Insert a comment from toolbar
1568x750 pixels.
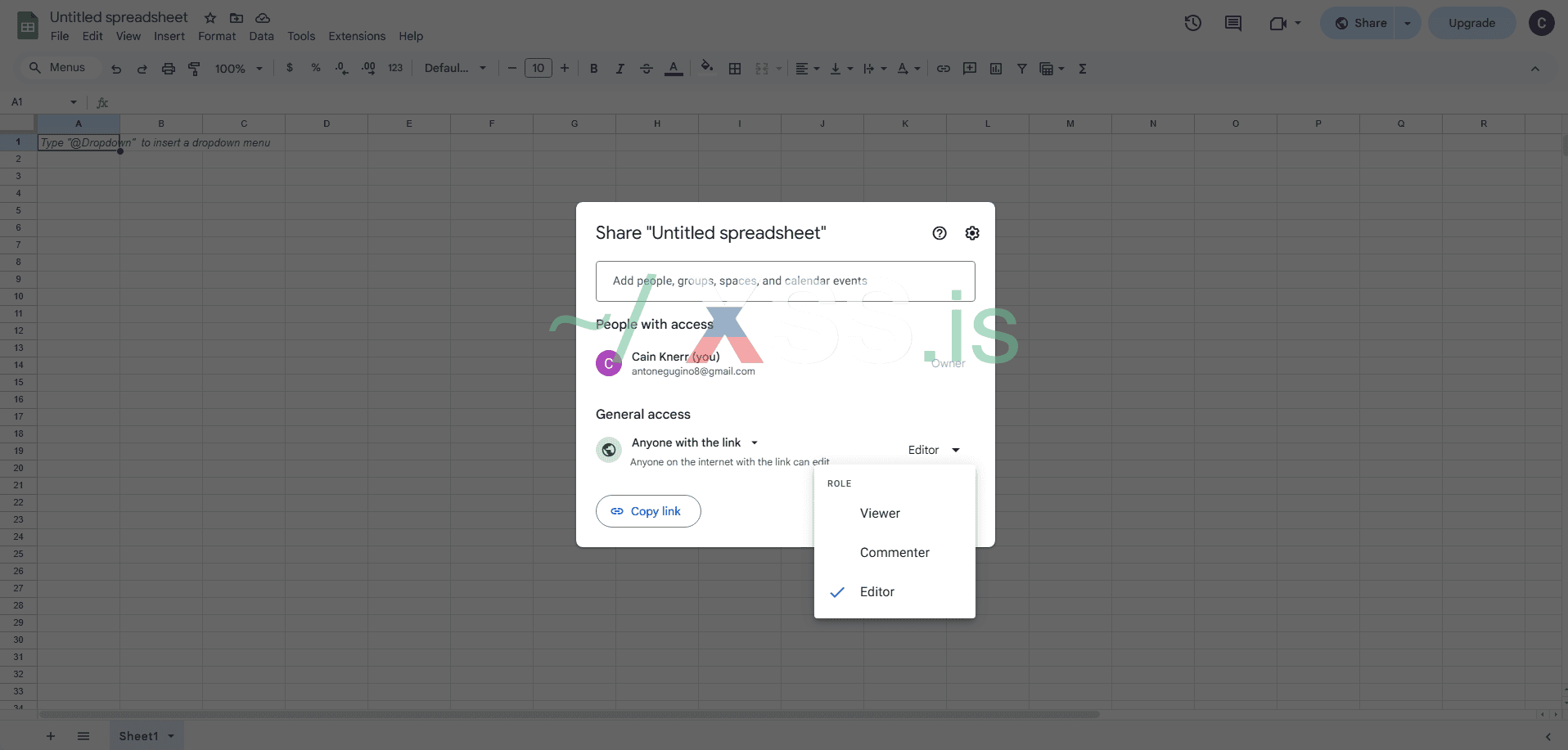click(x=970, y=69)
